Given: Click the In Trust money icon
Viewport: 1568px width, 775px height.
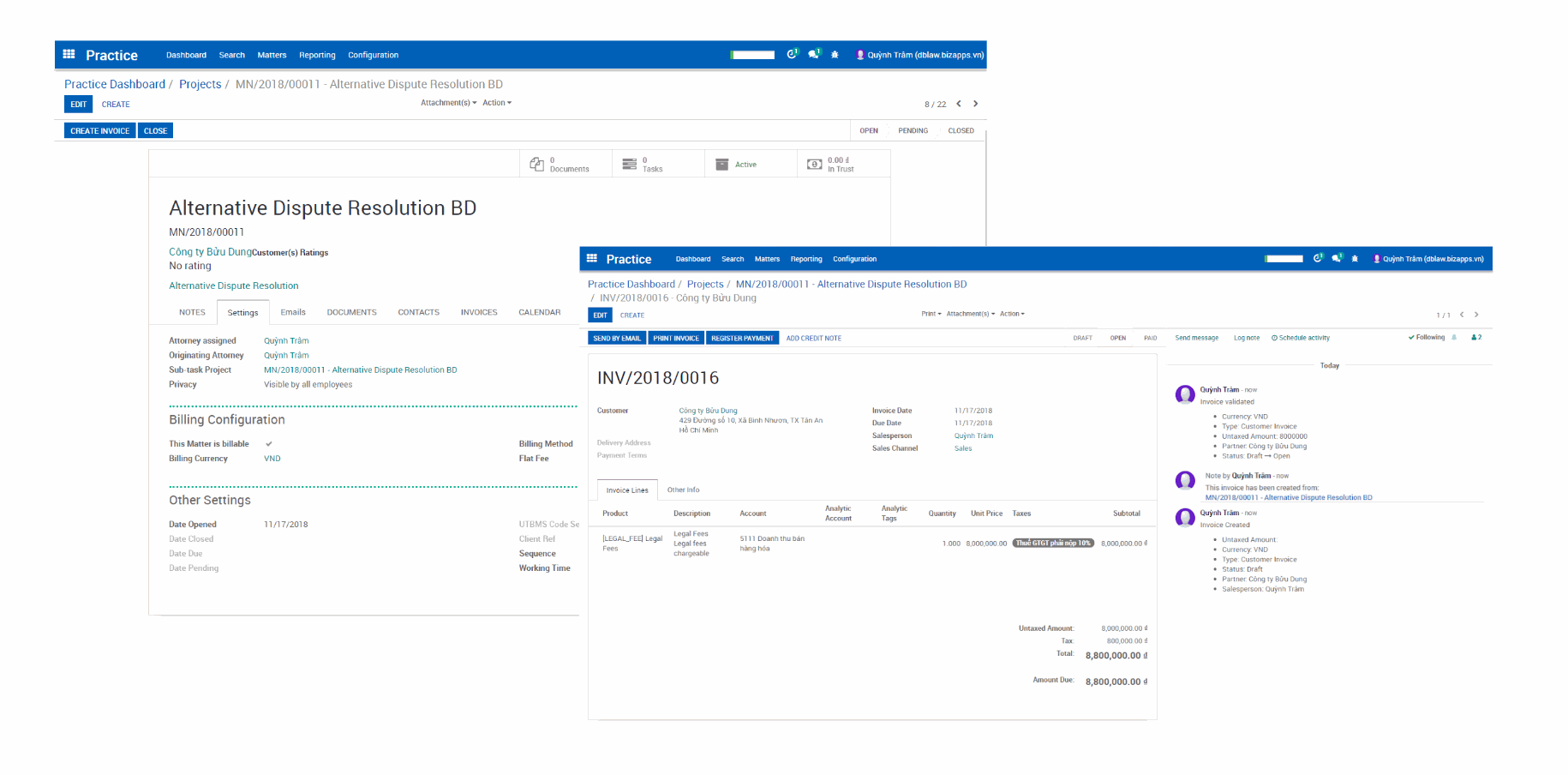Looking at the screenshot, I should tap(815, 164).
